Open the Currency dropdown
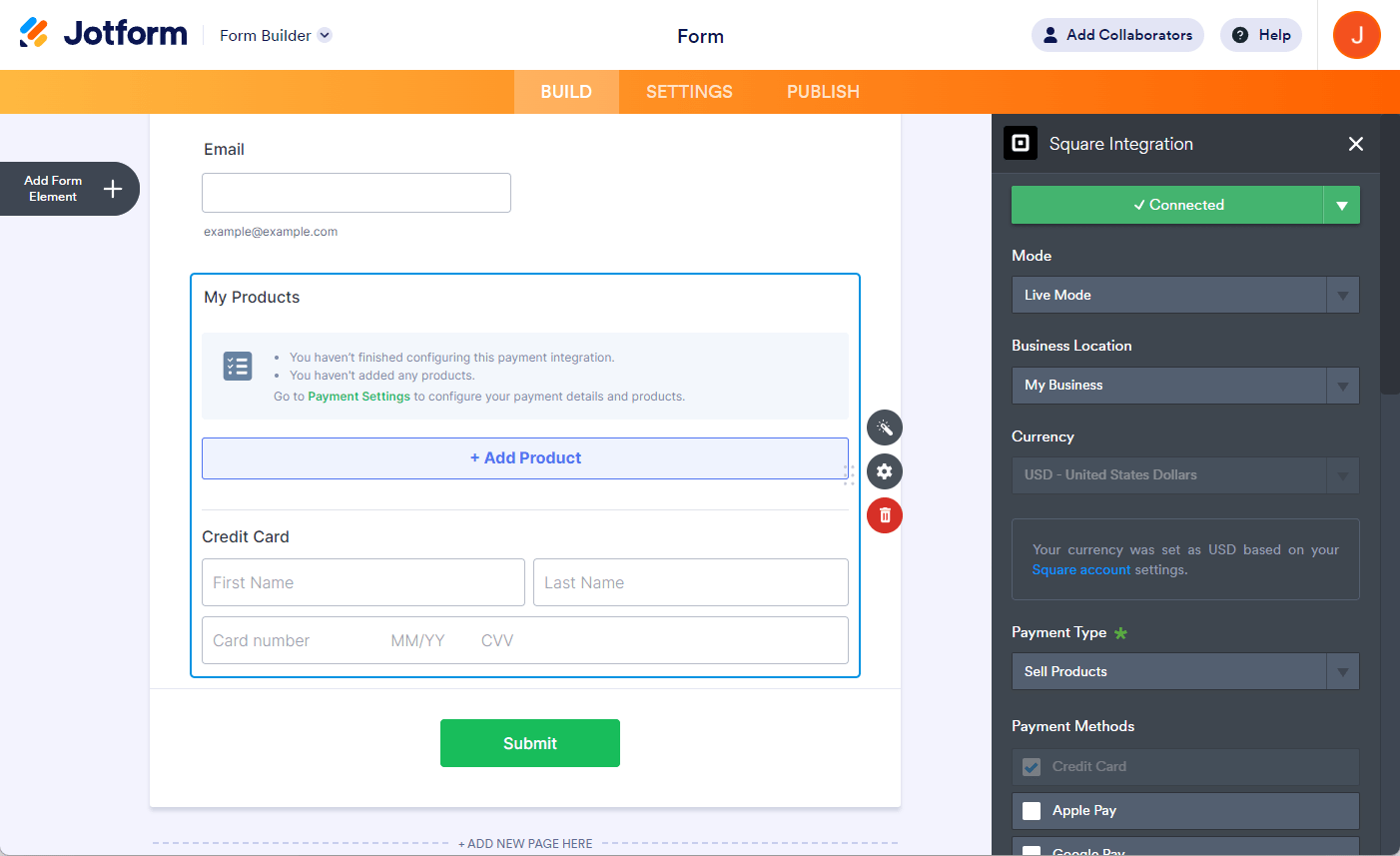The height and width of the screenshot is (856, 1400). click(x=1185, y=475)
